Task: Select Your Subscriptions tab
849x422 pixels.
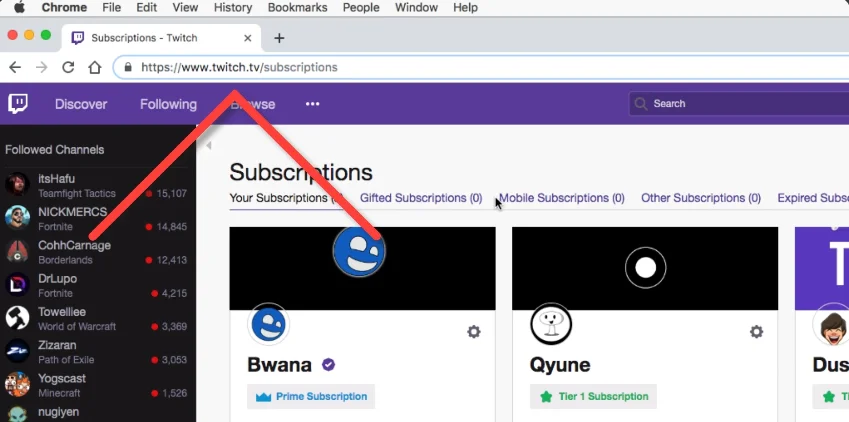Action: [x=286, y=198]
